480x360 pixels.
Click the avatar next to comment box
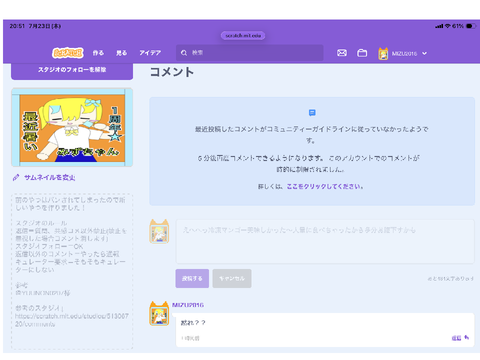(159, 231)
